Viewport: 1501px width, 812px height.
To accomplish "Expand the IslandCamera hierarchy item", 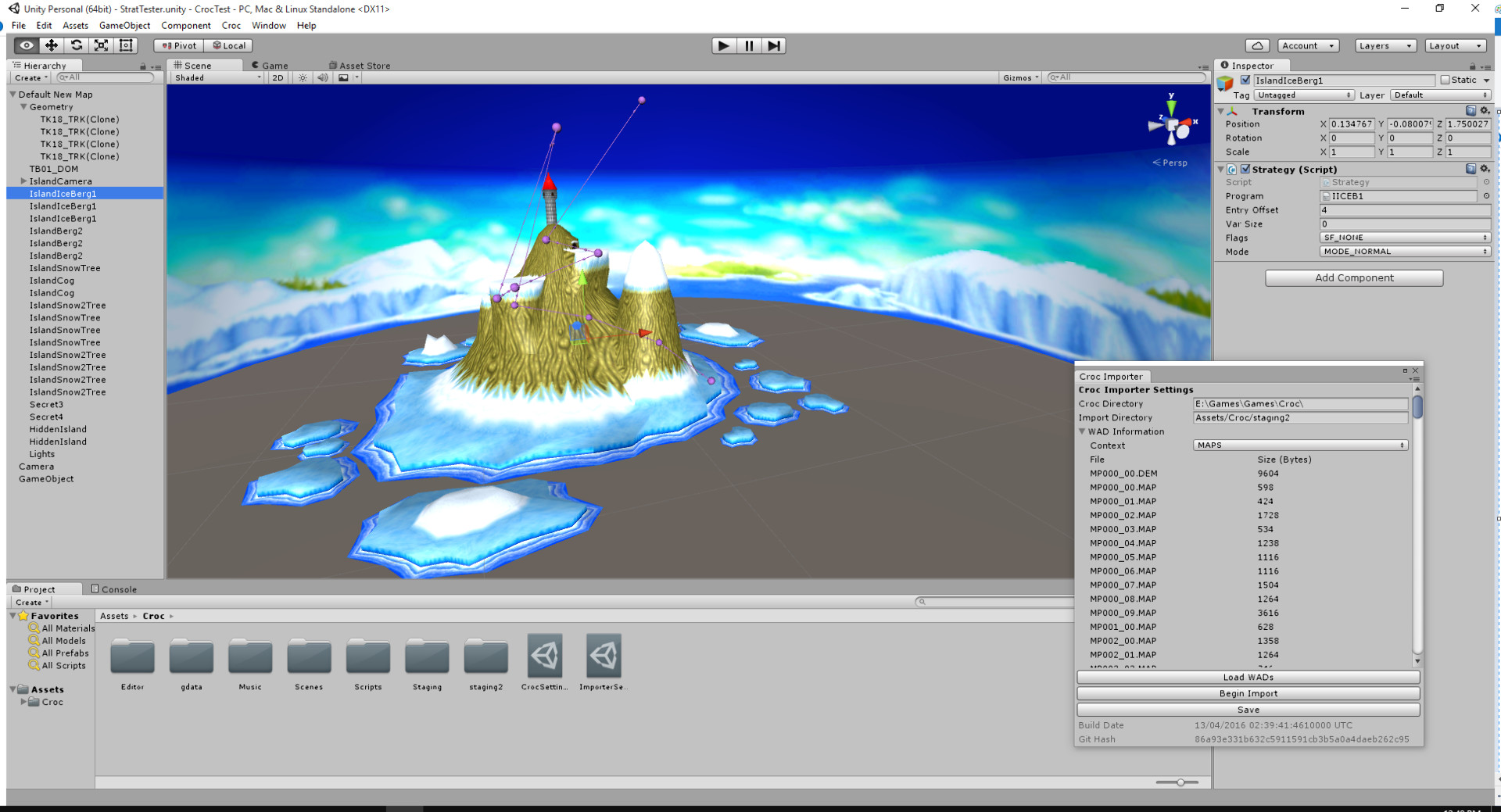I will [x=23, y=181].
